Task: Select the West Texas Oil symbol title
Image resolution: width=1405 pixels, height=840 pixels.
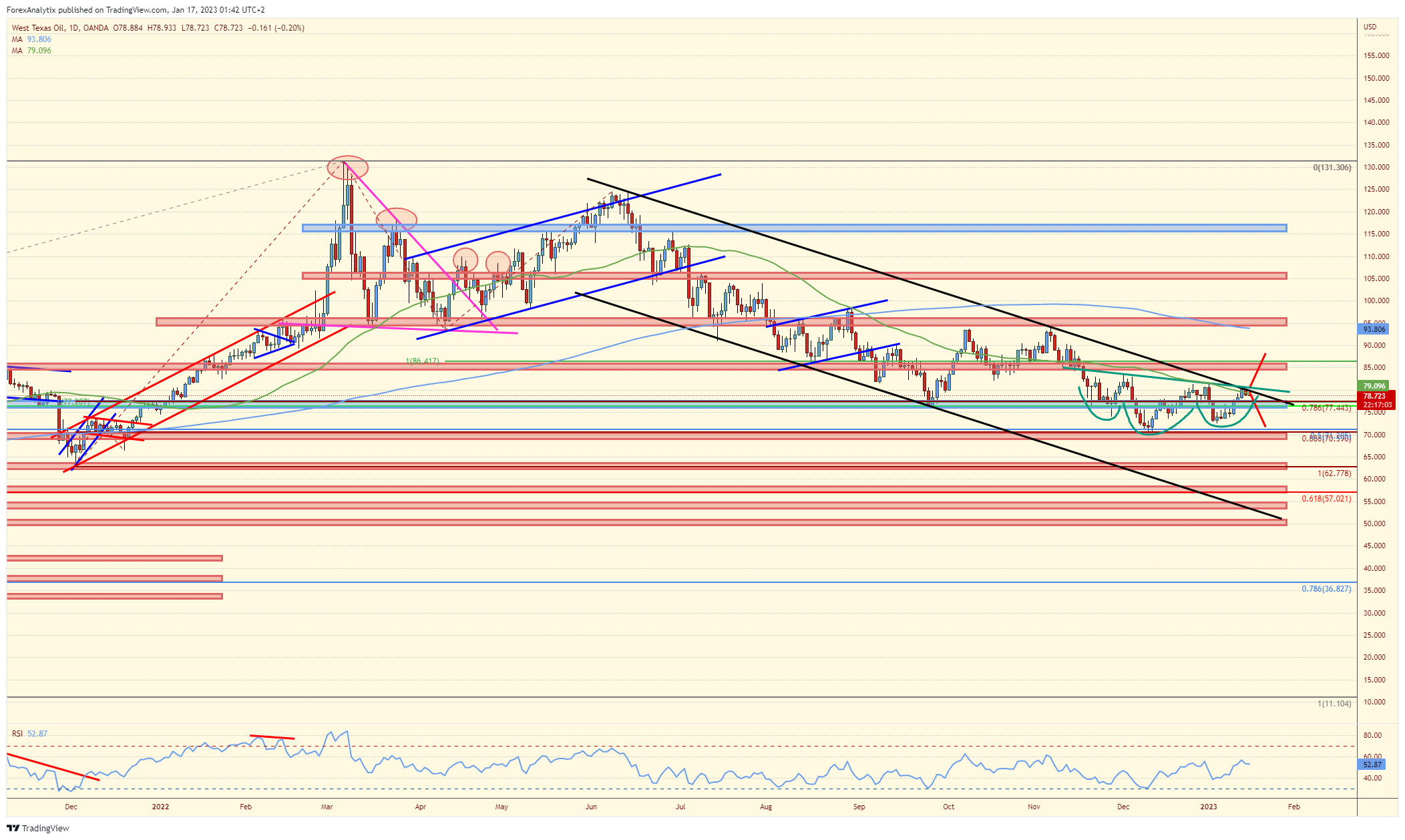Action: point(39,28)
